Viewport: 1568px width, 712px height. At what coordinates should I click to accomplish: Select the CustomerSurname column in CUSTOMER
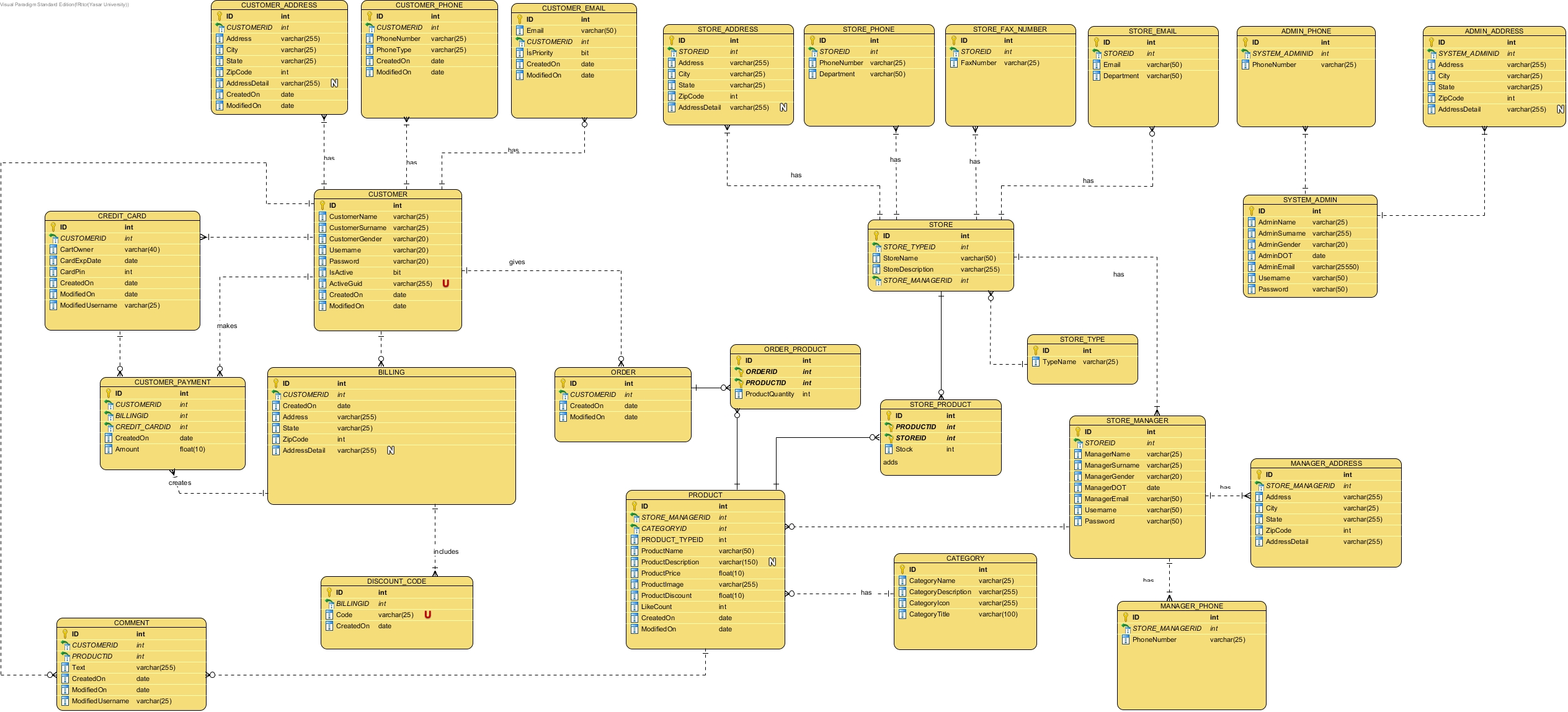[x=388, y=228]
